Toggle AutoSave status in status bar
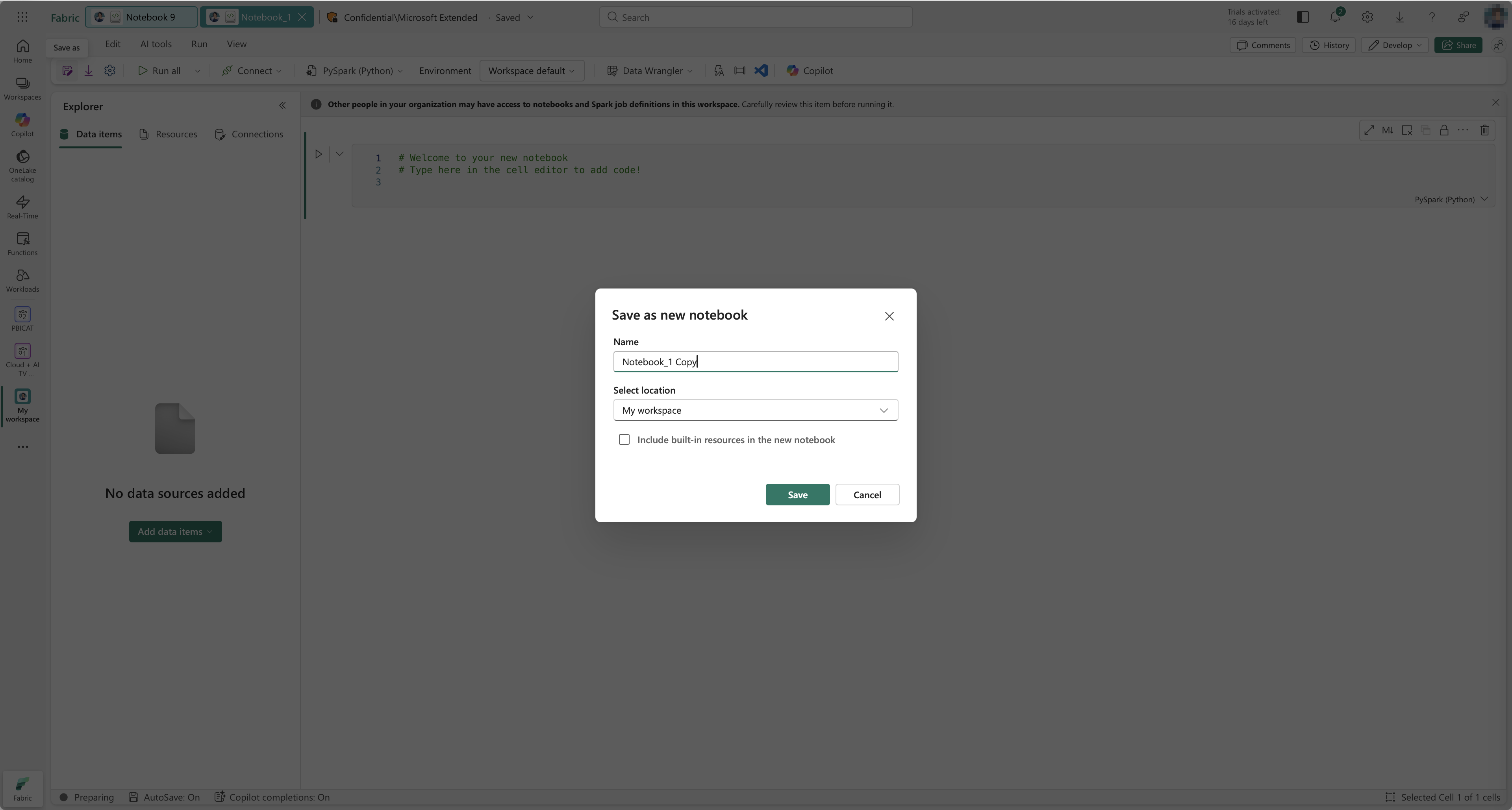The image size is (1512, 810). point(164,797)
